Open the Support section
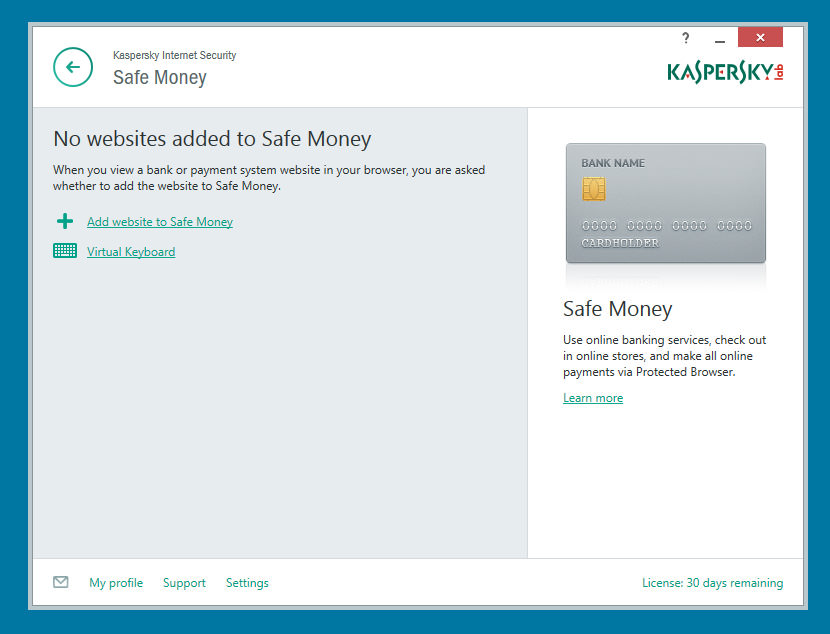 (x=184, y=583)
